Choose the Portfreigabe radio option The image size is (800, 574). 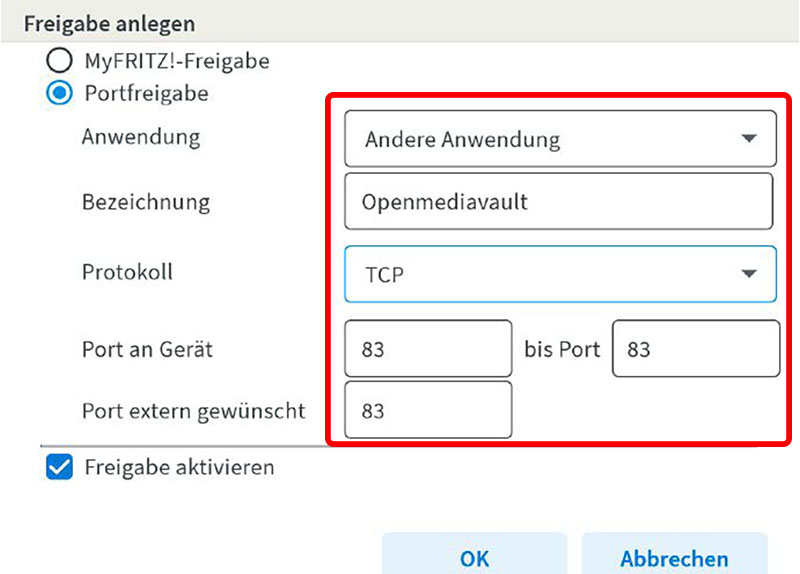tap(60, 94)
